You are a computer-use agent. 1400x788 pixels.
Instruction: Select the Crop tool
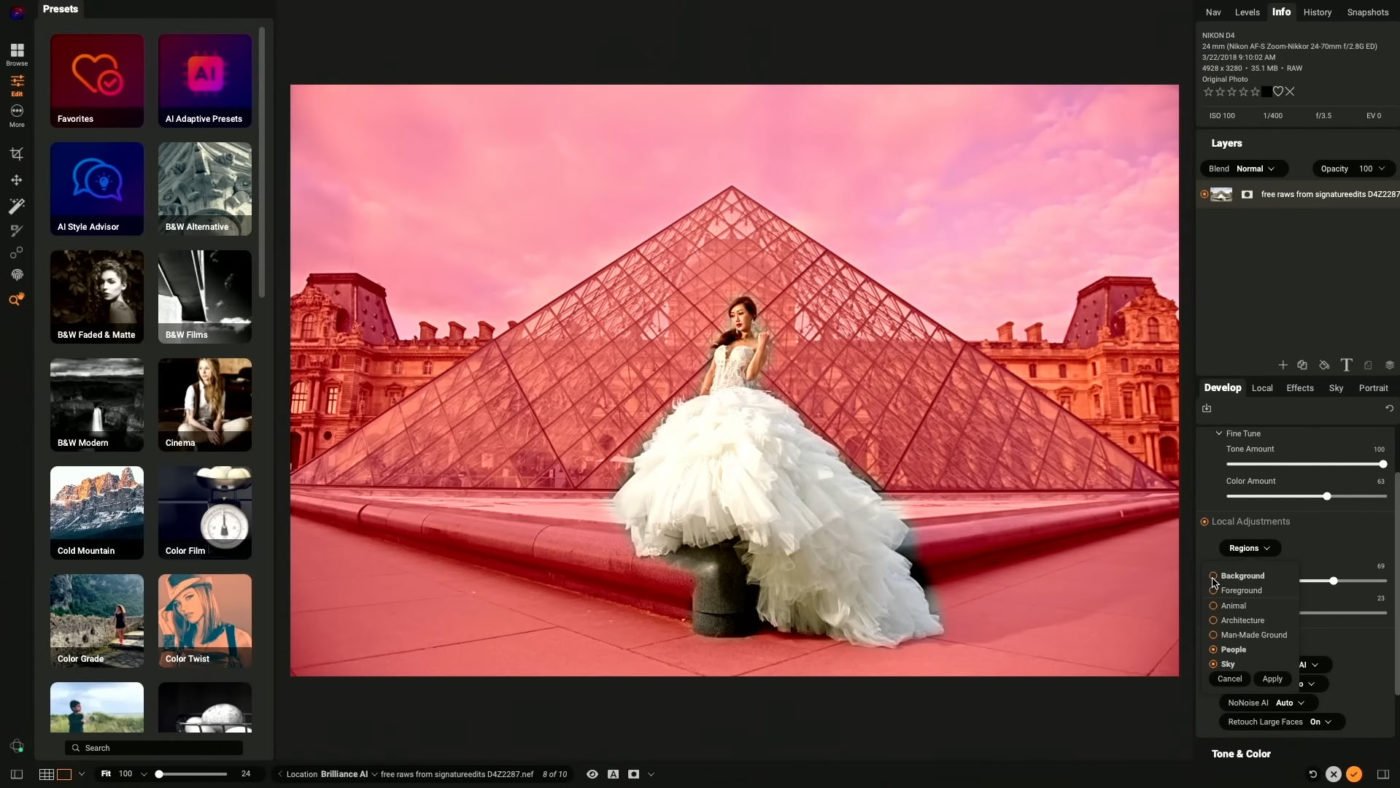pos(17,154)
